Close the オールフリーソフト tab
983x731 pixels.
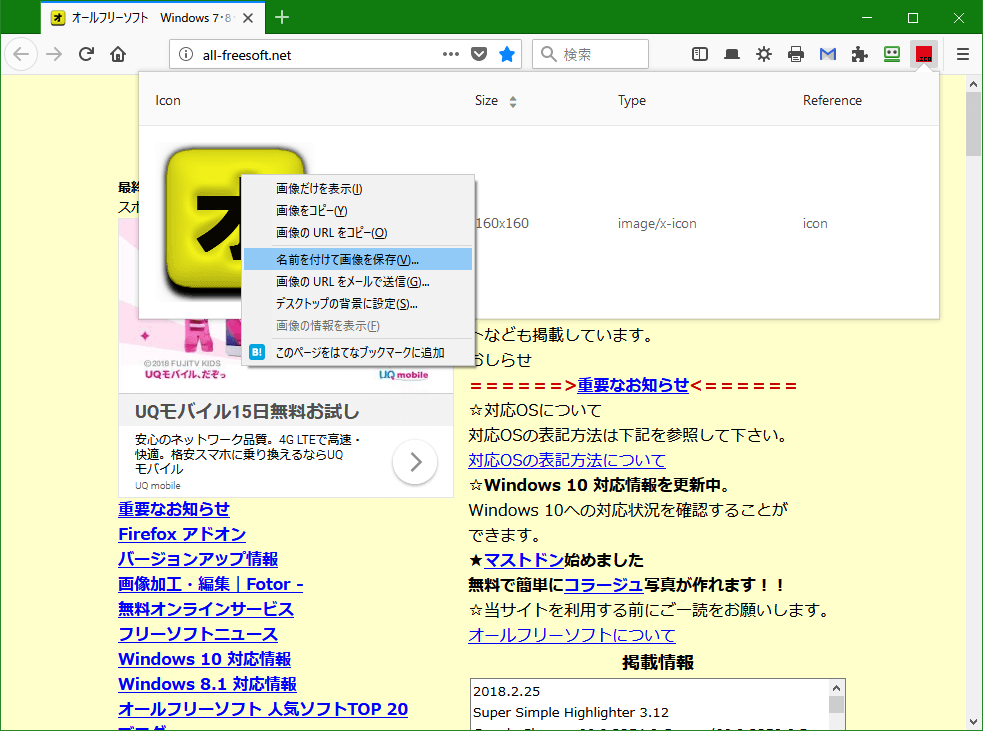(248, 18)
